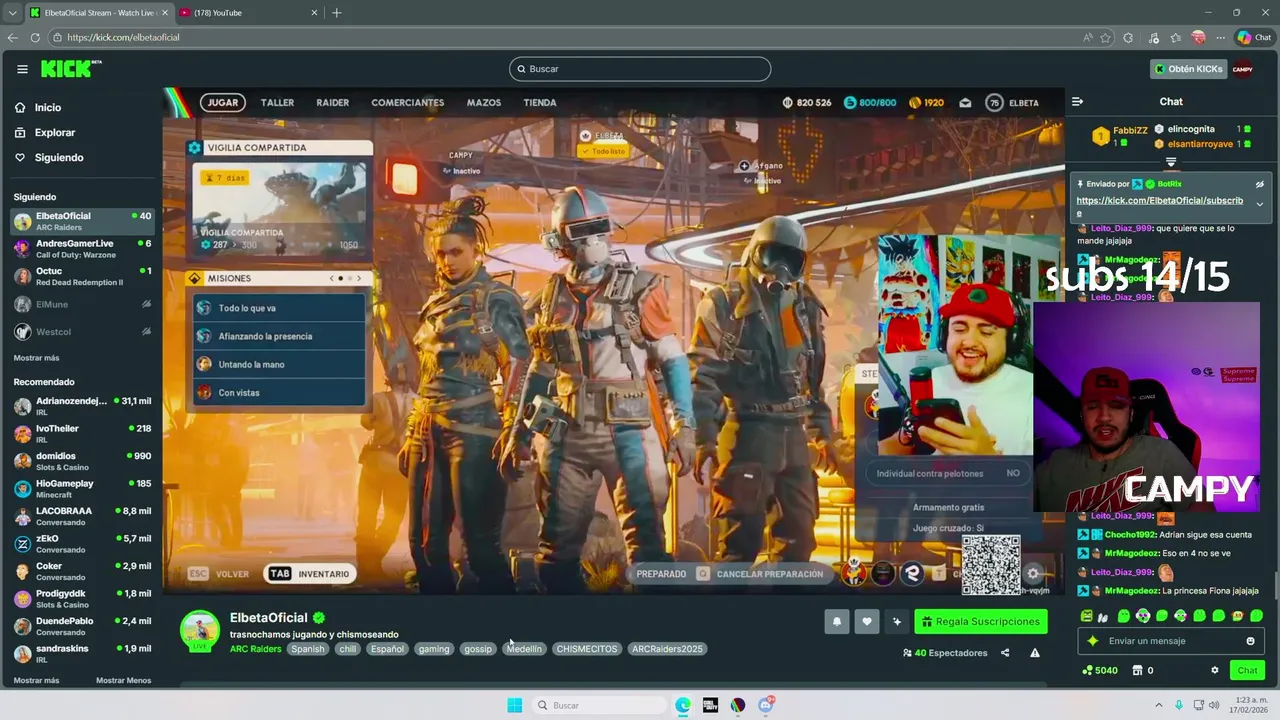Screen dimensions: 1280x720
Task: Show hidden system tray icons
Action: pos(1159,705)
